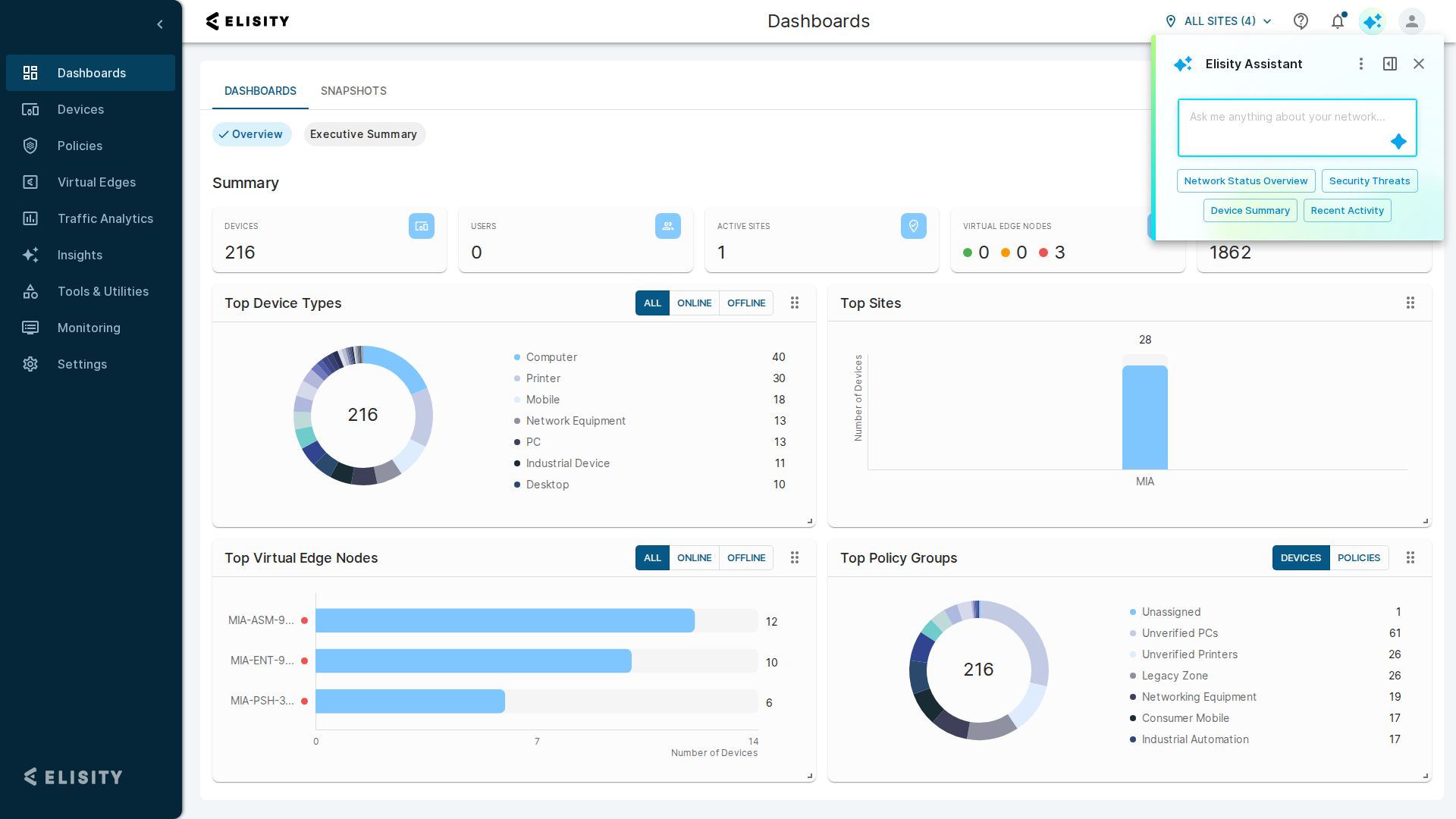Open Top Policy Groups widget options
This screenshot has height=819, width=1456.
(1410, 557)
